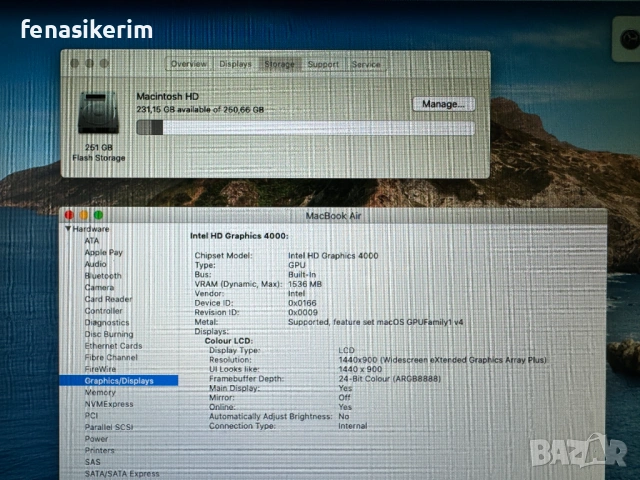Click the storage usage bar
640x480 pixels.
click(305, 128)
